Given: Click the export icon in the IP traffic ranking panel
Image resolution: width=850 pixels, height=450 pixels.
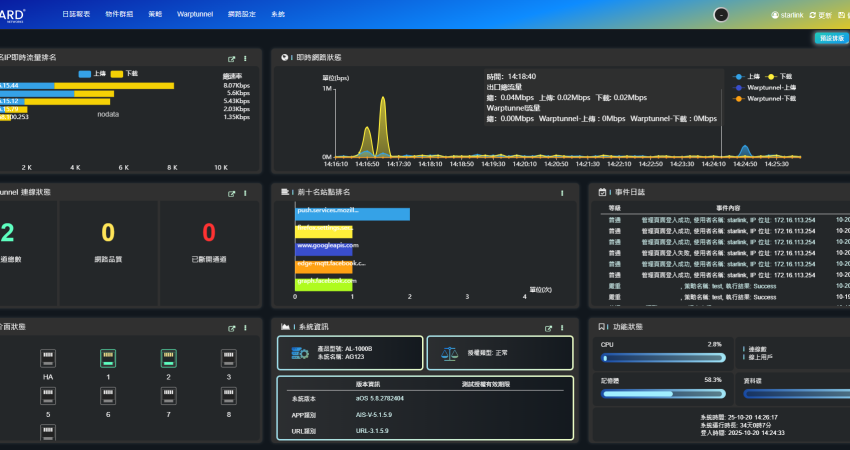Looking at the screenshot, I should pyautogui.click(x=232, y=59).
